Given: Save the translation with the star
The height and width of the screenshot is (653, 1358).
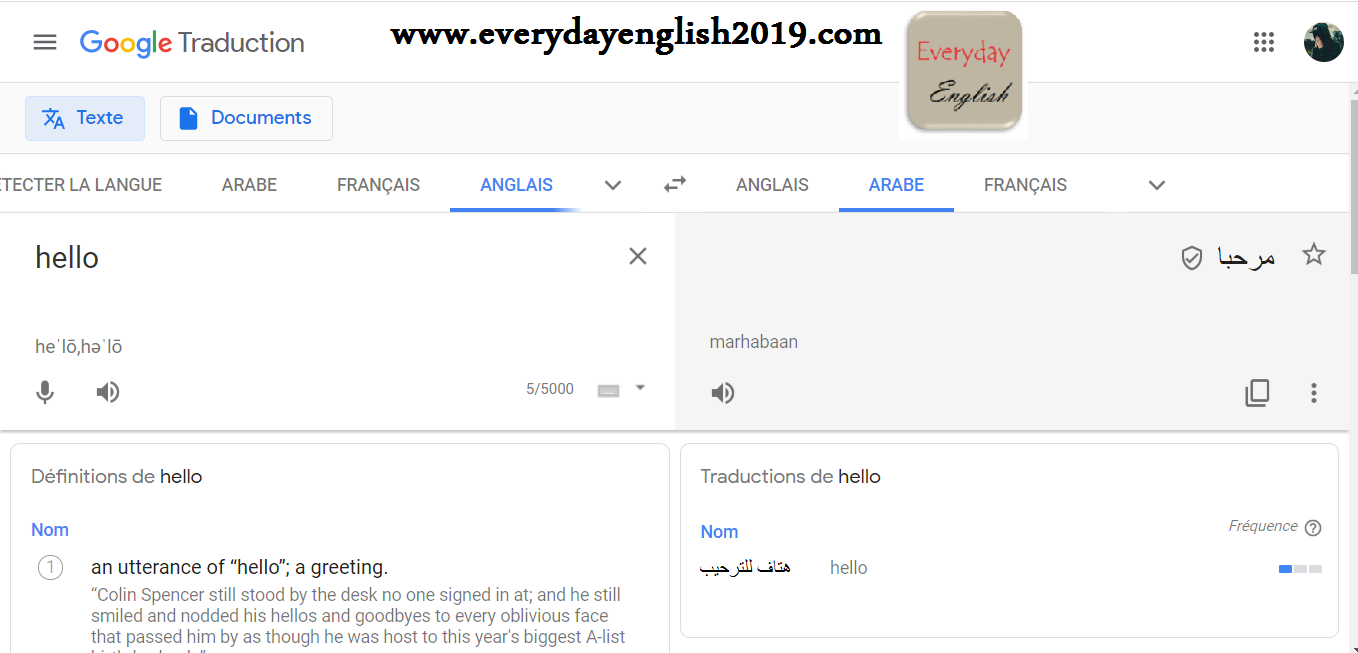Looking at the screenshot, I should [x=1314, y=255].
